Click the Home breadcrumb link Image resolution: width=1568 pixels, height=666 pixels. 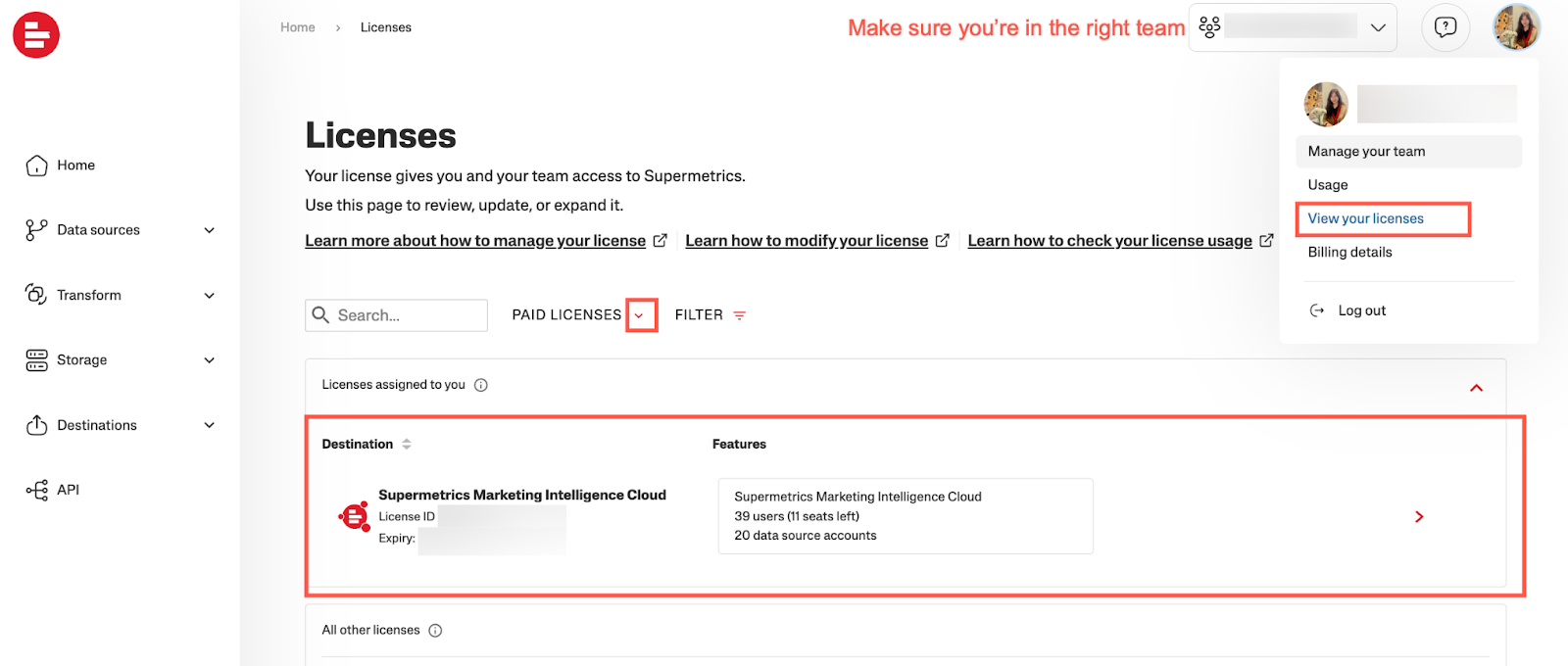[298, 27]
